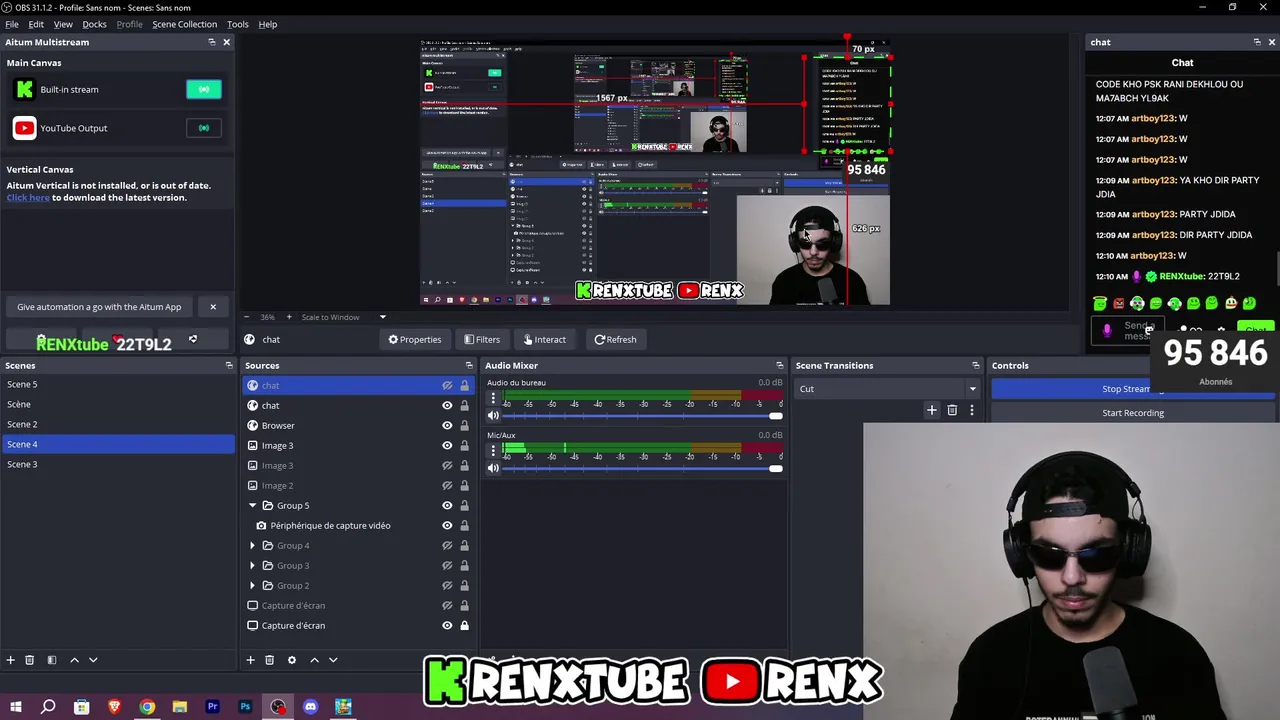The width and height of the screenshot is (1280, 720).
Task: Show the Image 2 source
Action: point(447,485)
